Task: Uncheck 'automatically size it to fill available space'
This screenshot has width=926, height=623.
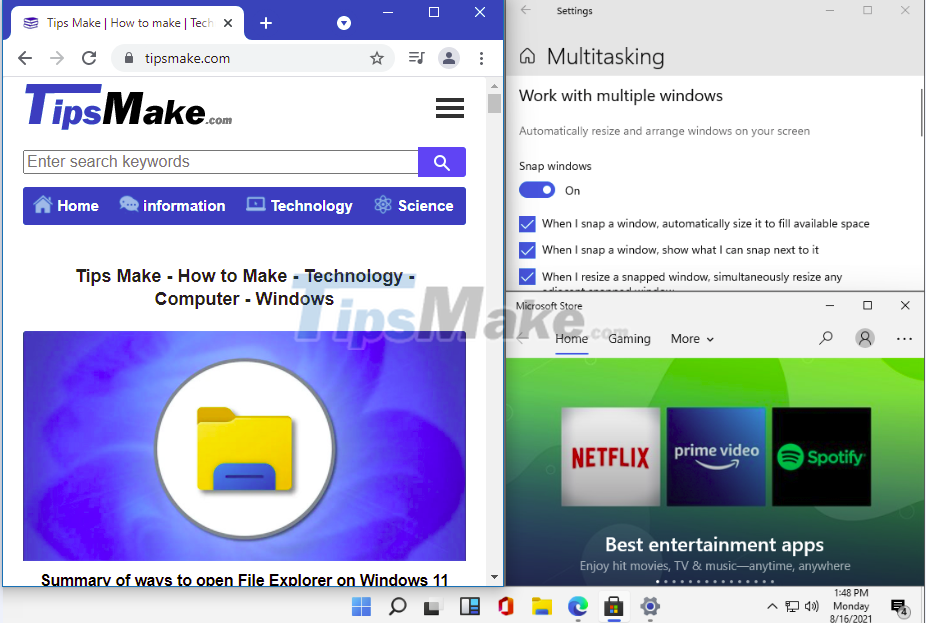Action: 527,224
